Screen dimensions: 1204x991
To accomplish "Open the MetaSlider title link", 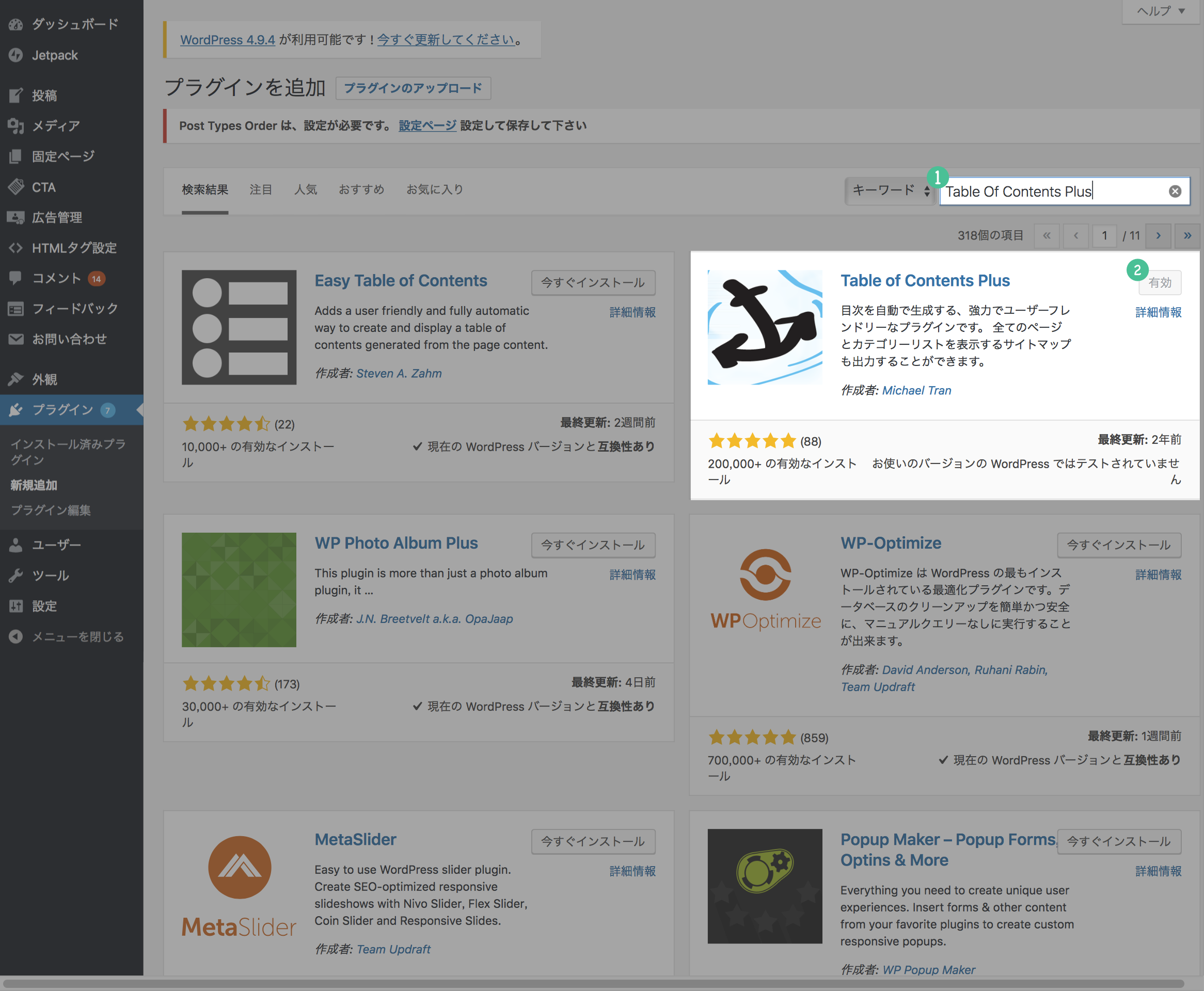I will click(355, 840).
